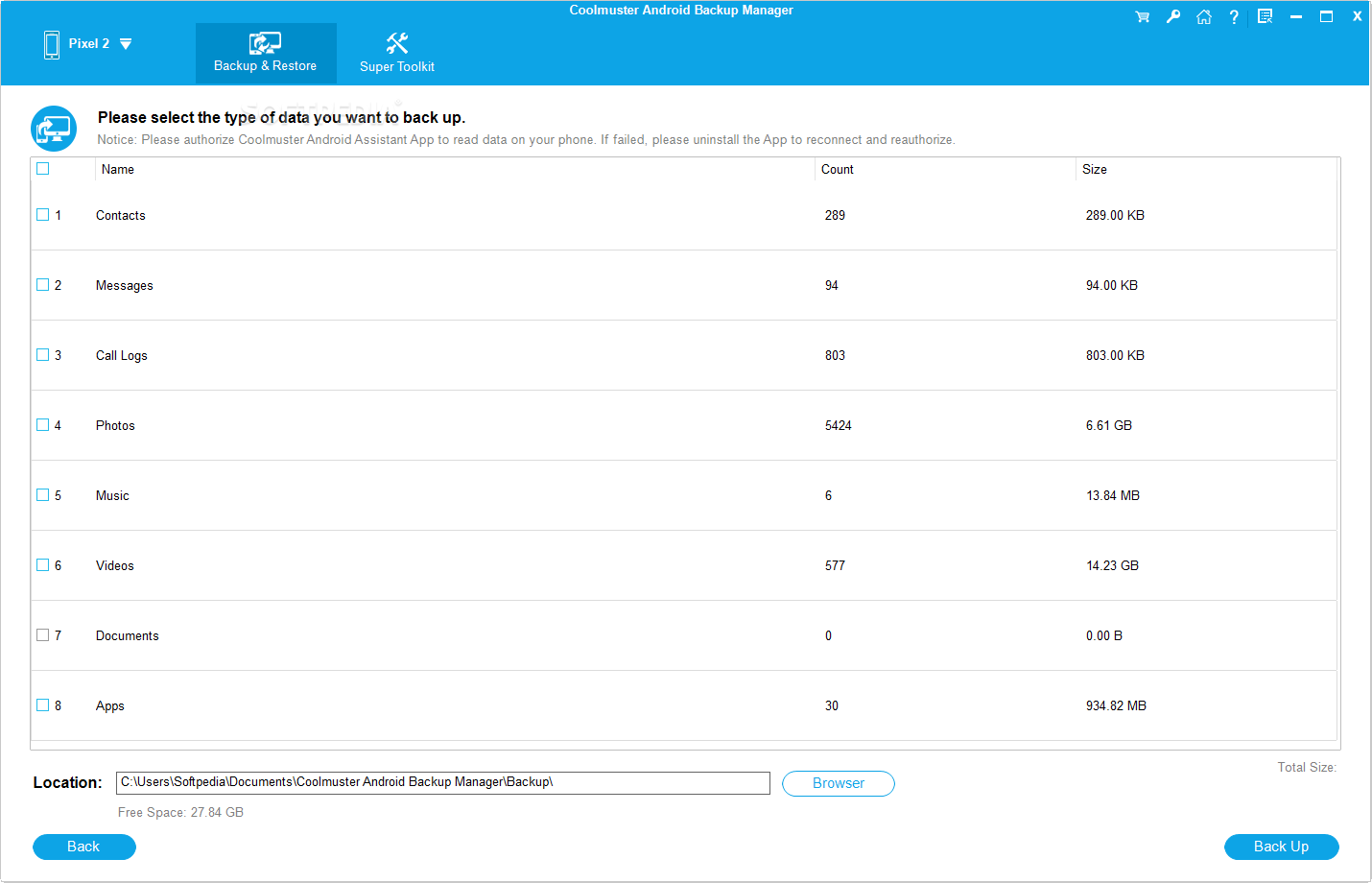Click the Messages size 94.00 KB
This screenshot has width=1372, height=883.
1112,286
